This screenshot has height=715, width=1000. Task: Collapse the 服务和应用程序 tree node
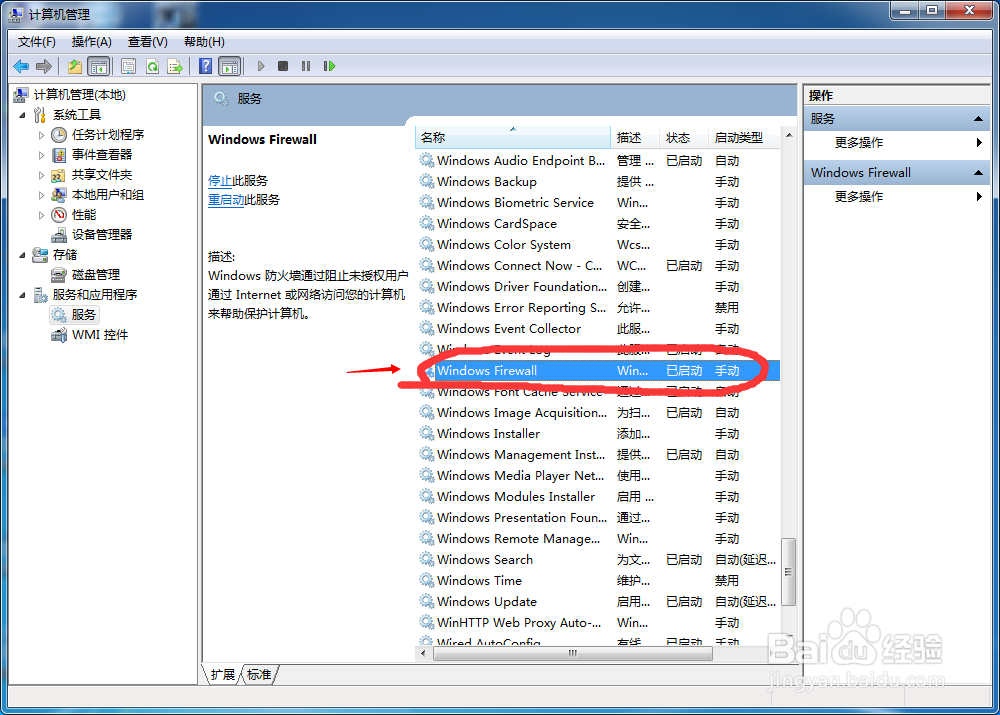point(23,295)
